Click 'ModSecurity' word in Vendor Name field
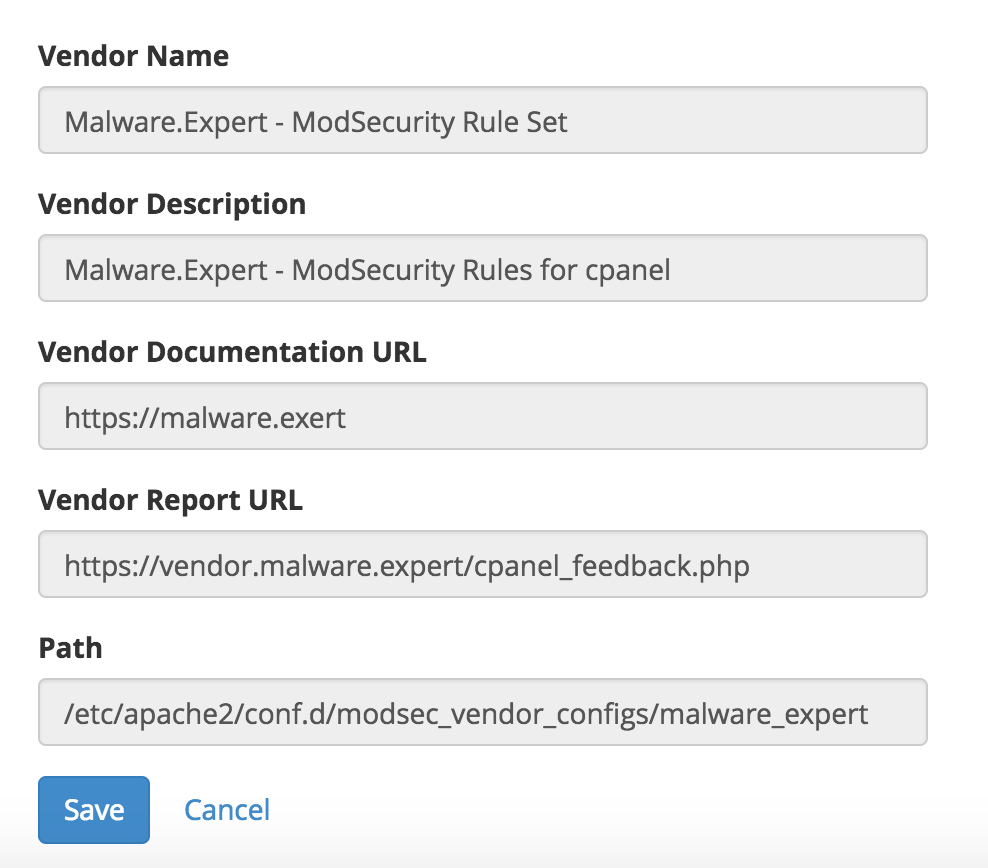Screen dimensions: 988x868 [x=372, y=123]
